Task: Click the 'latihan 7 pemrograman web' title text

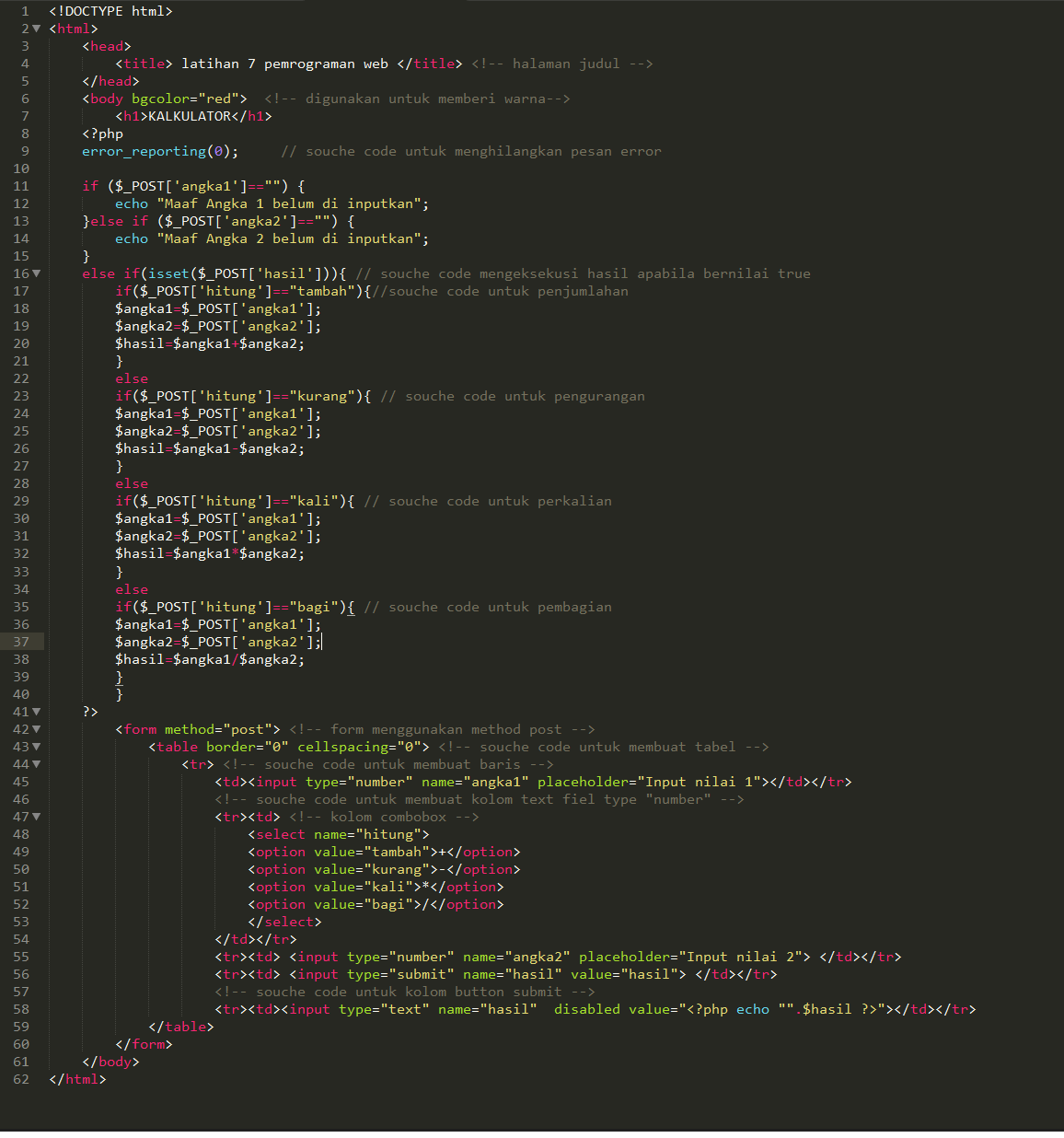Action: (284, 64)
